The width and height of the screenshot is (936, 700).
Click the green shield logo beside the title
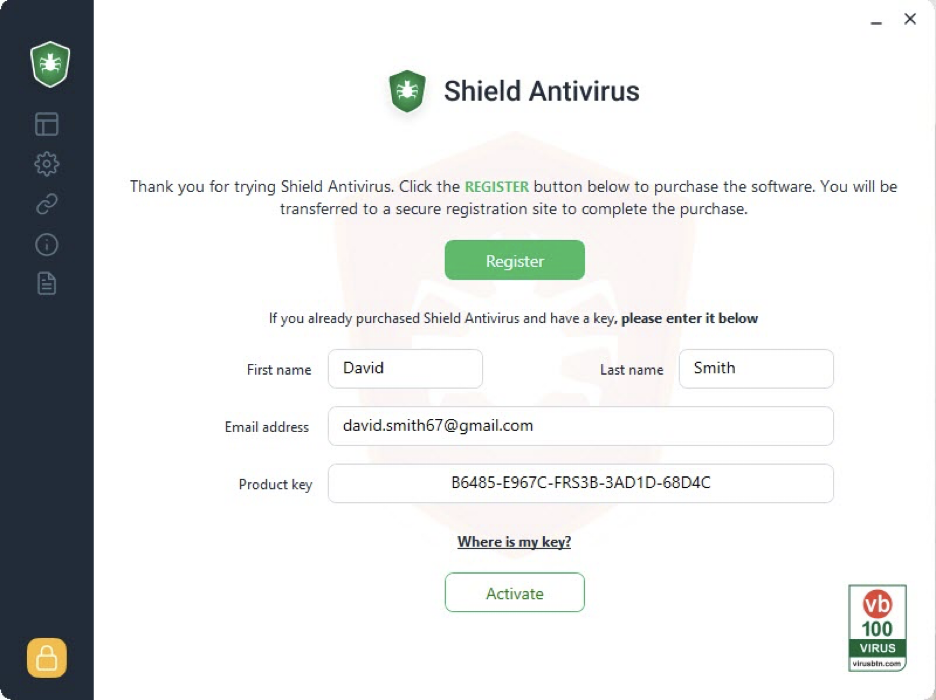point(407,91)
